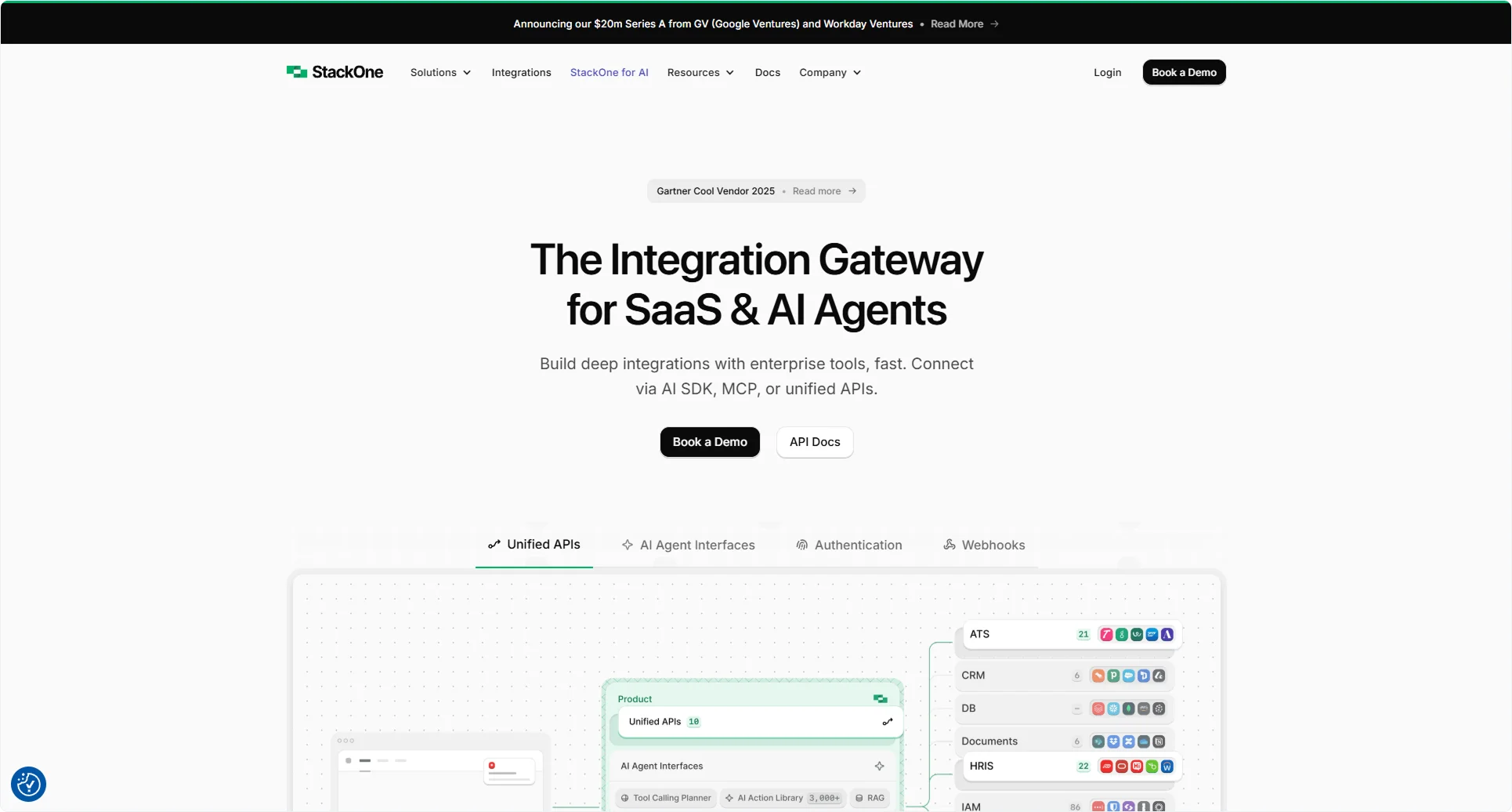Select the Snowflake icon in the DB row
Image resolution: width=1512 pixels, height=812 pixels.
point(1113,708)
